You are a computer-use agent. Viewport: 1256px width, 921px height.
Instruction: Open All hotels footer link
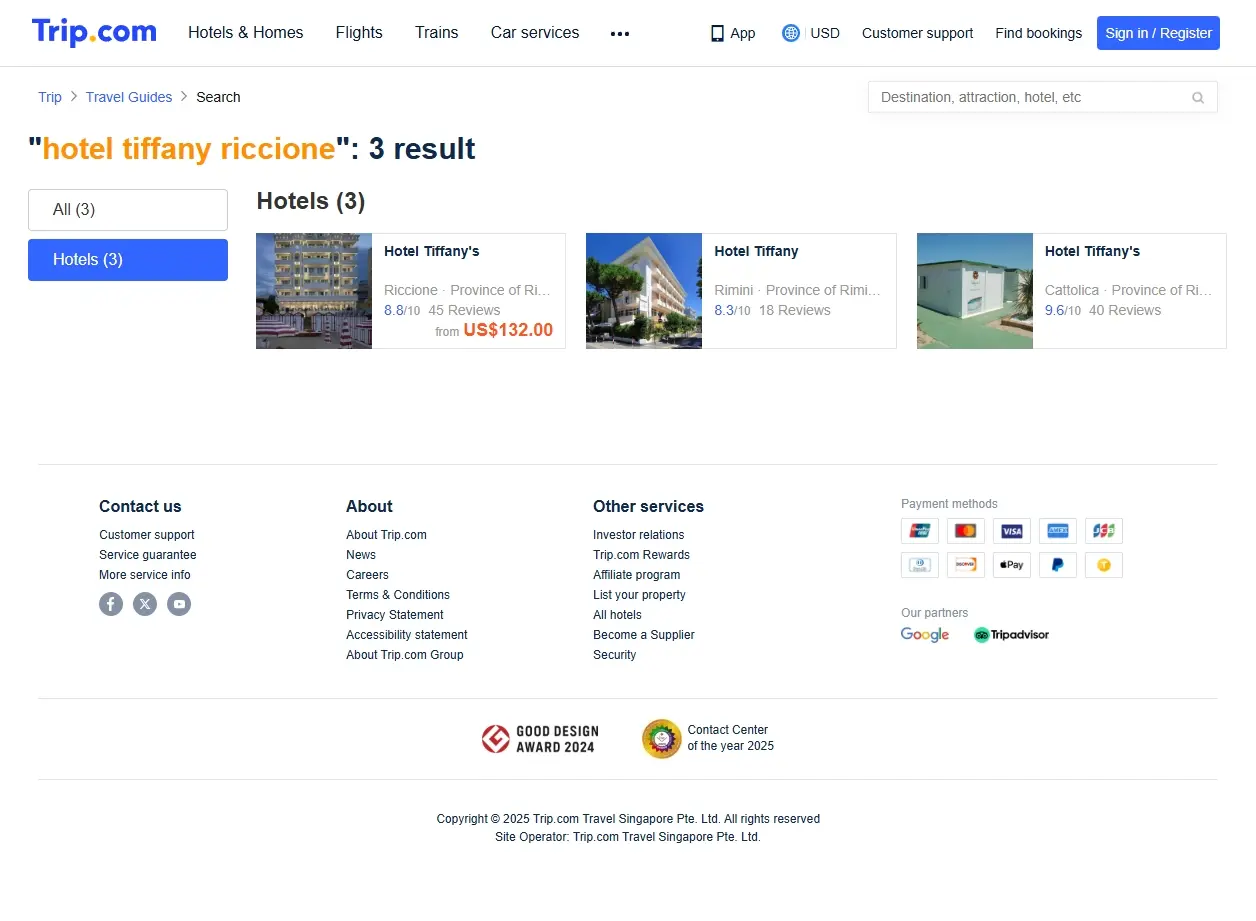tap(617, 615)
